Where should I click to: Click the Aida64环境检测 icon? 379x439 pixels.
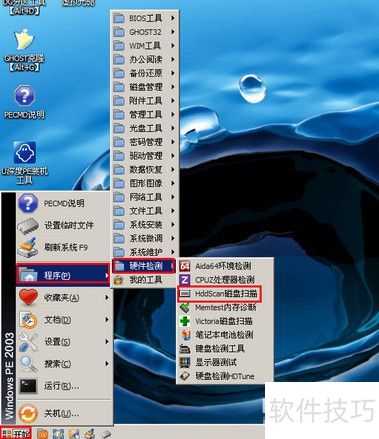185,266
